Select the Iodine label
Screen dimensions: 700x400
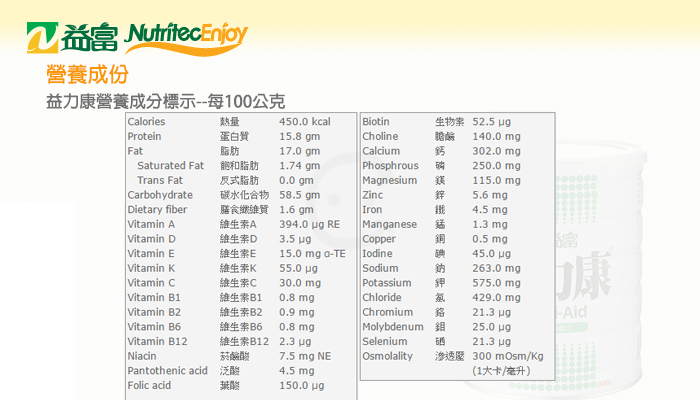tap(378, 254)
